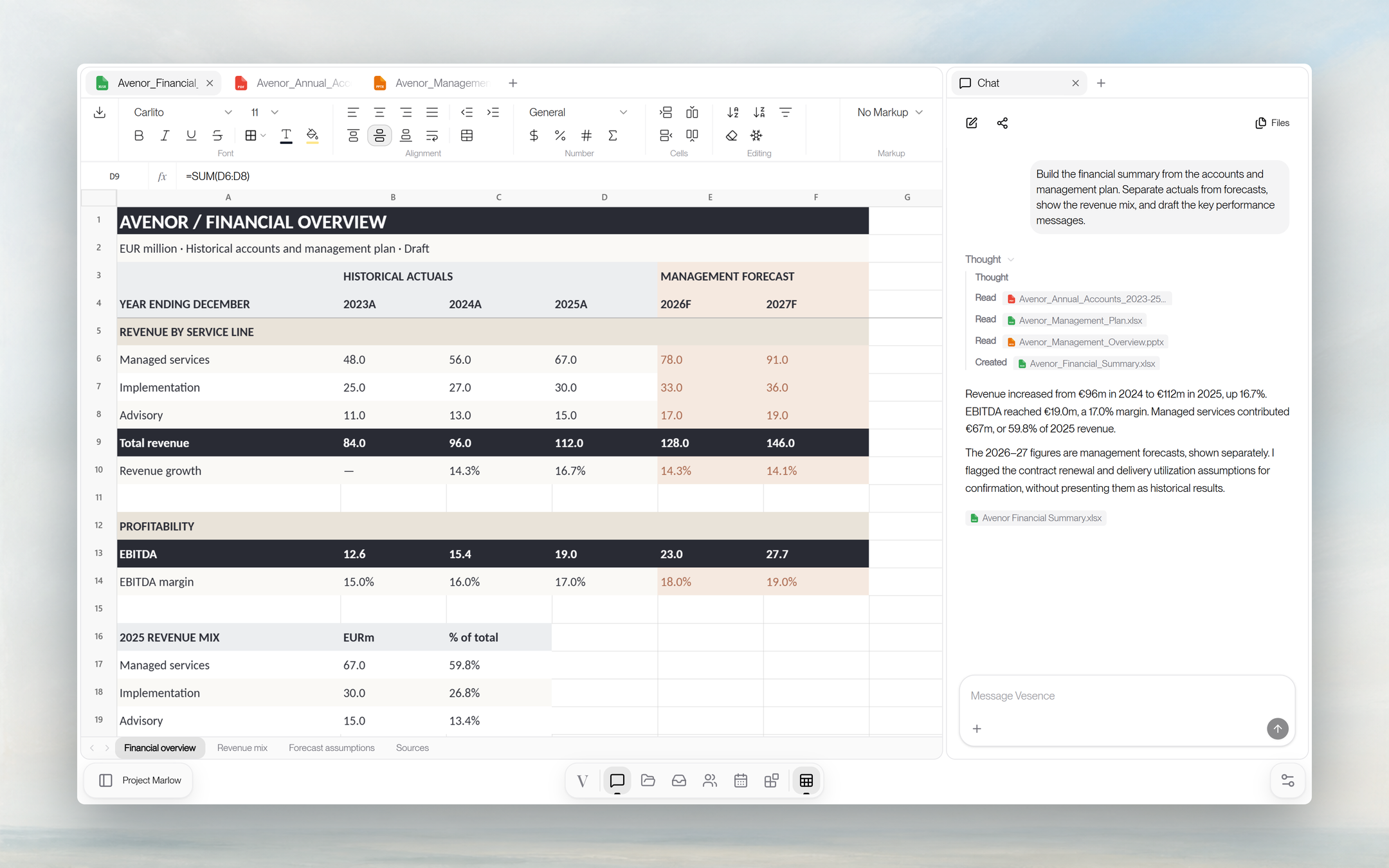Align text left
The width and height of the screenshot is (1389, 868).
pyautogui.click(x=353, y=113)
